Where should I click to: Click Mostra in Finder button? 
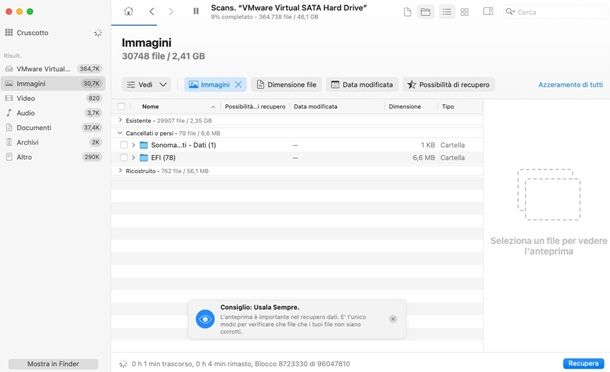pyautogui.click(x=53, y=364)
